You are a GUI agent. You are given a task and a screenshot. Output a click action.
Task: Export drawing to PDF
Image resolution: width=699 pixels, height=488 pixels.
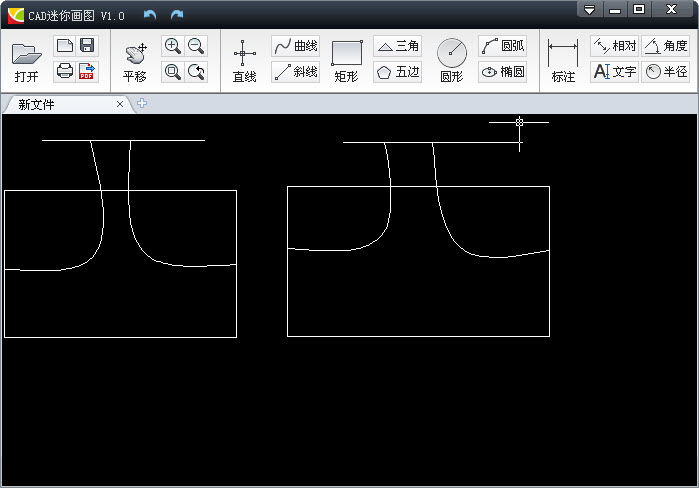tap(88, 71)
